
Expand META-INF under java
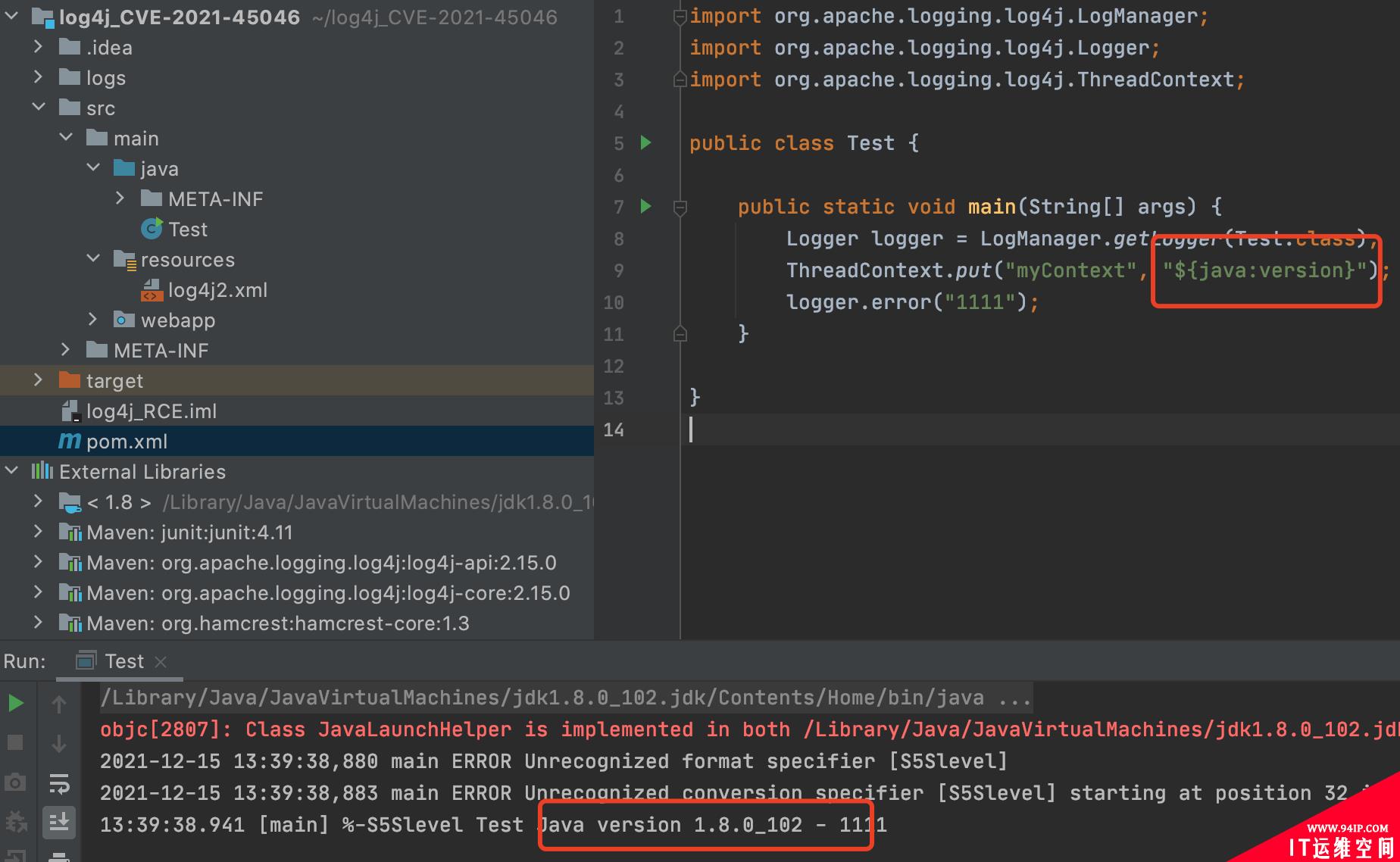coord(120,198)
